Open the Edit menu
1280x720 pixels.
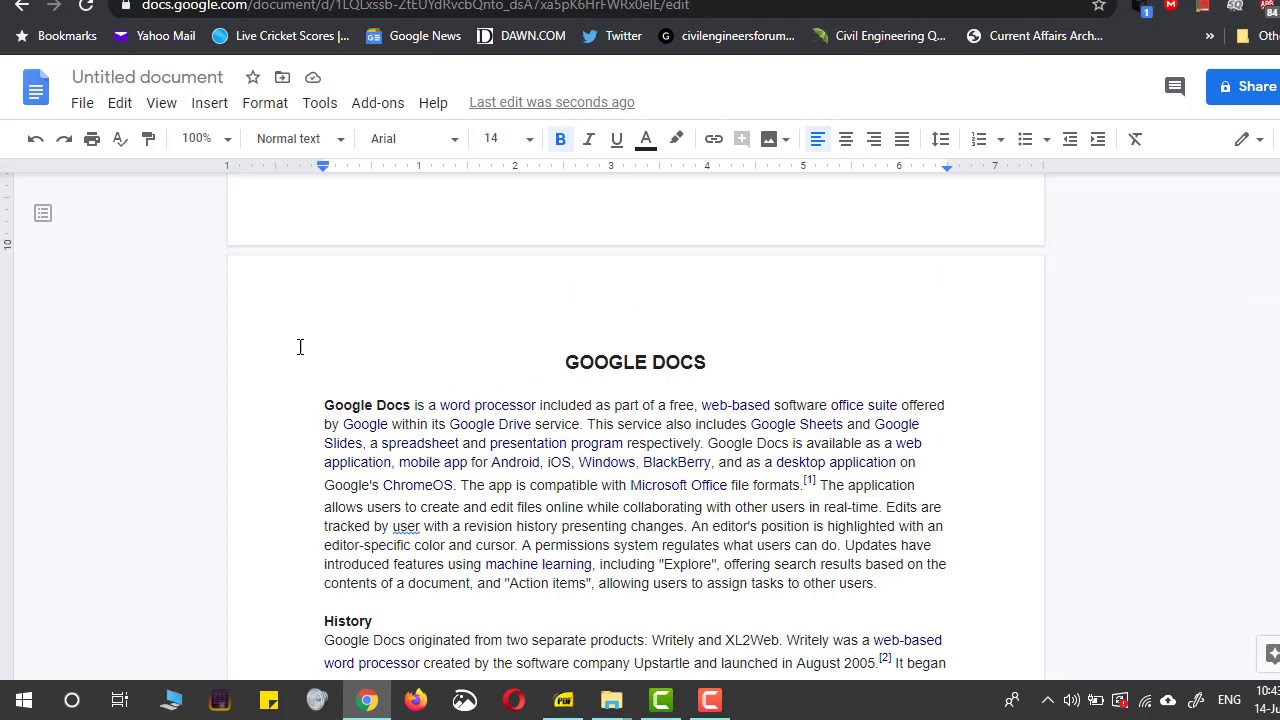[x=120, y=103]
